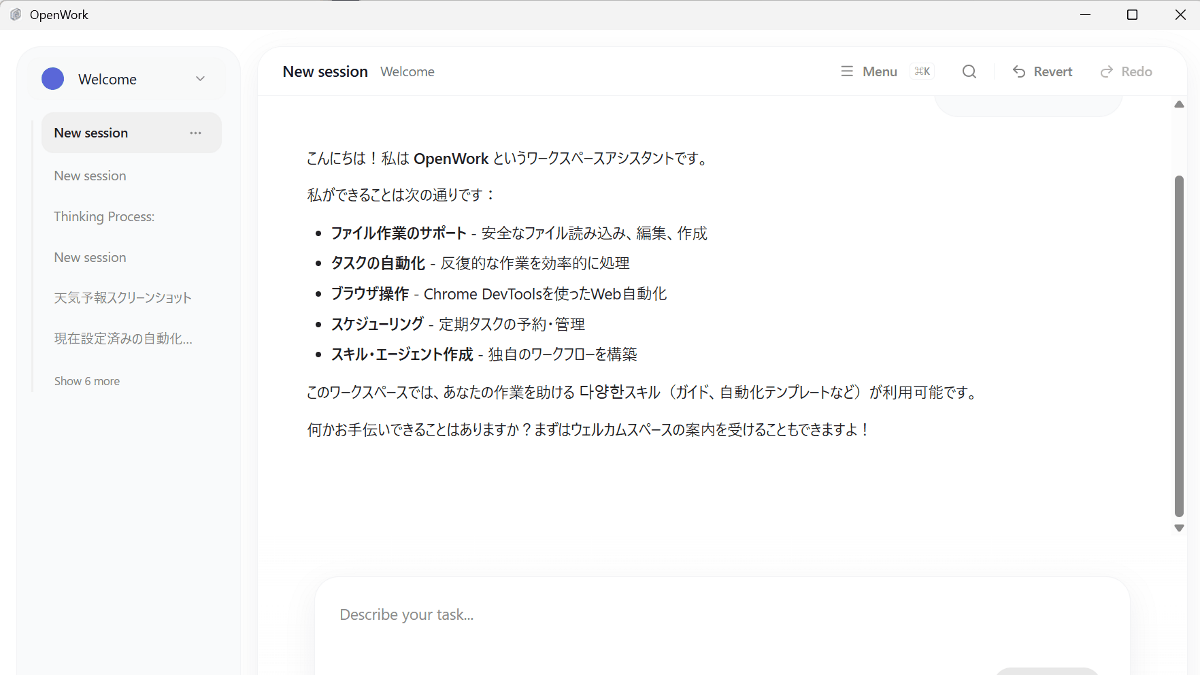Click the chat scrollbar down arrow
This screenshot has width=1200, height=675.
(x=1179, y=527)
